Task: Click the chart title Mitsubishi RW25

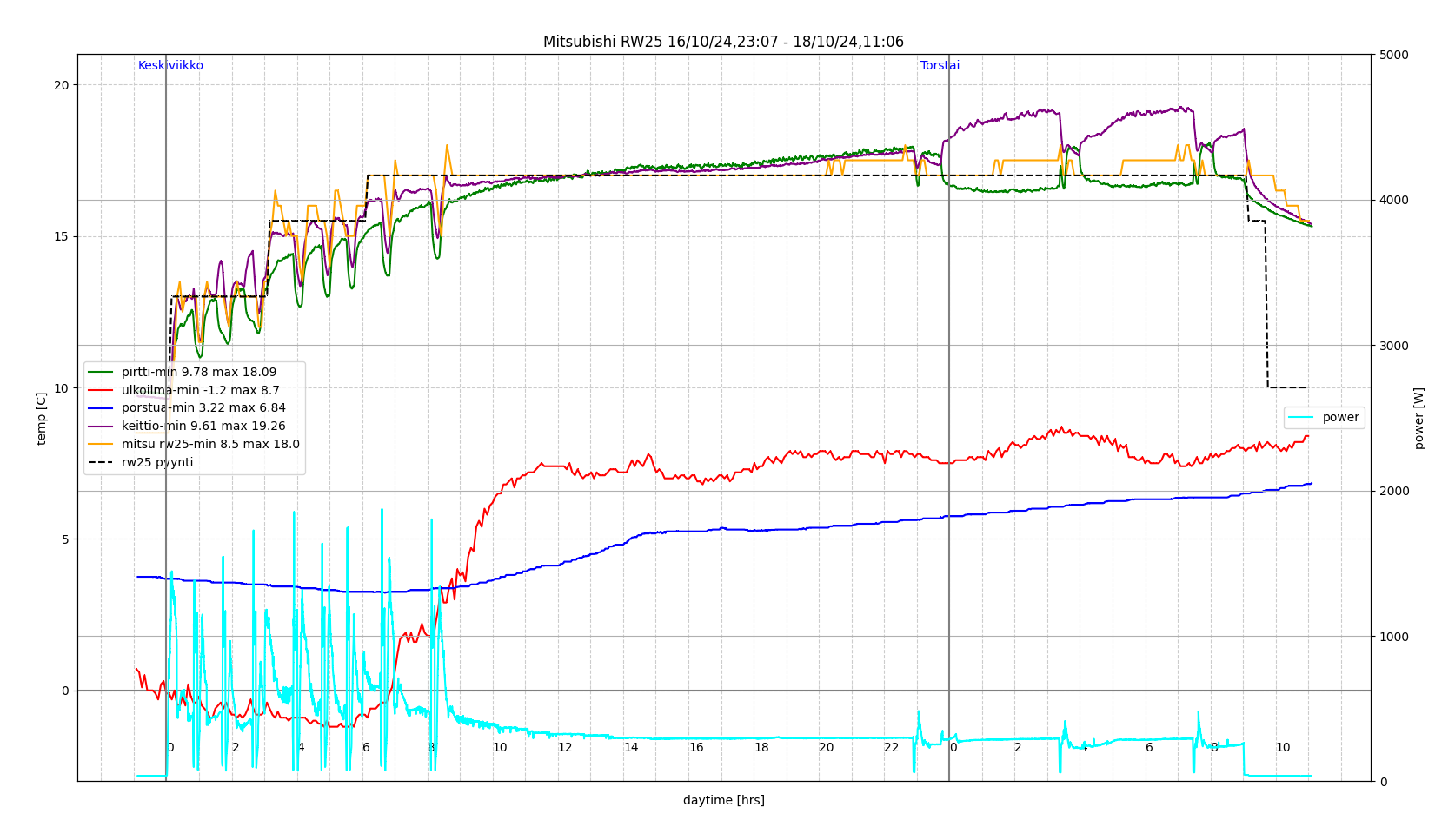Action: point(723,42)
